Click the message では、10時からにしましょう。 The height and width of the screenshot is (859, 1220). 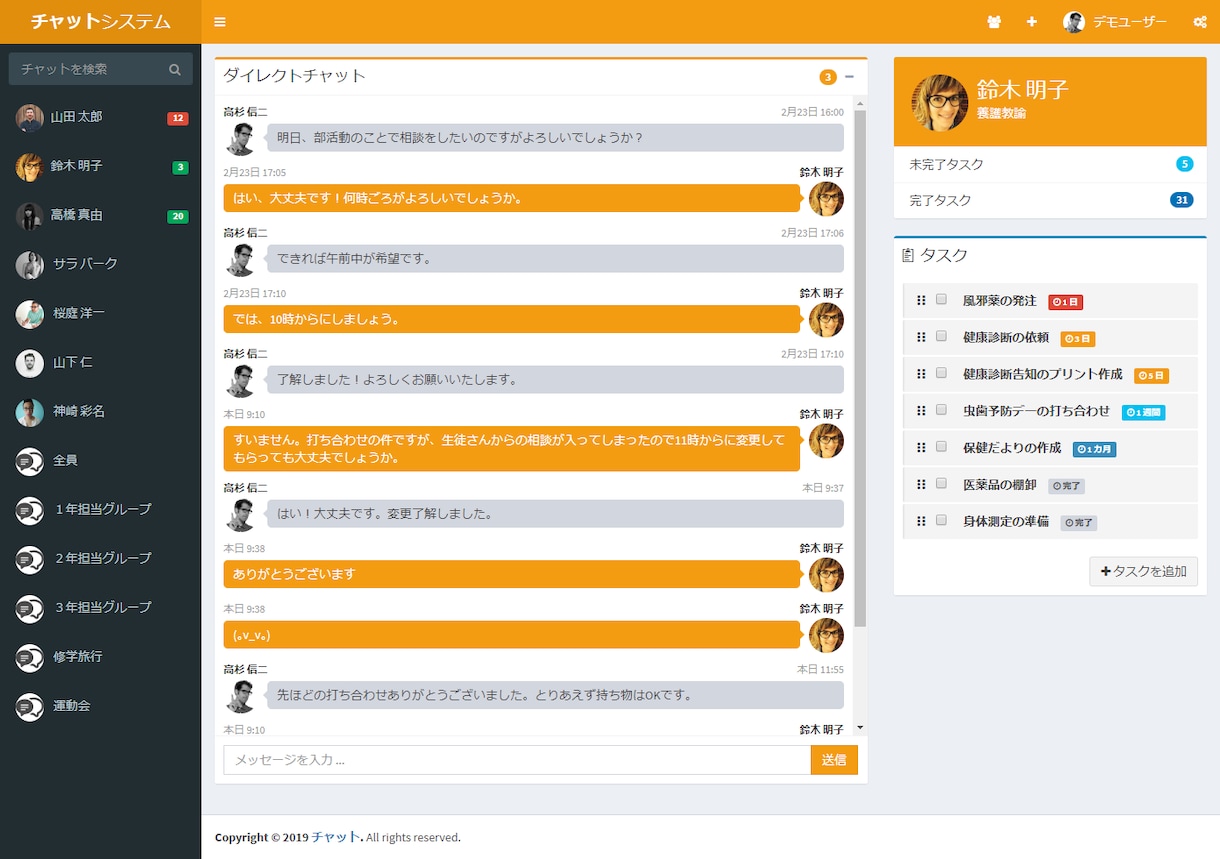tap(512, 320)
